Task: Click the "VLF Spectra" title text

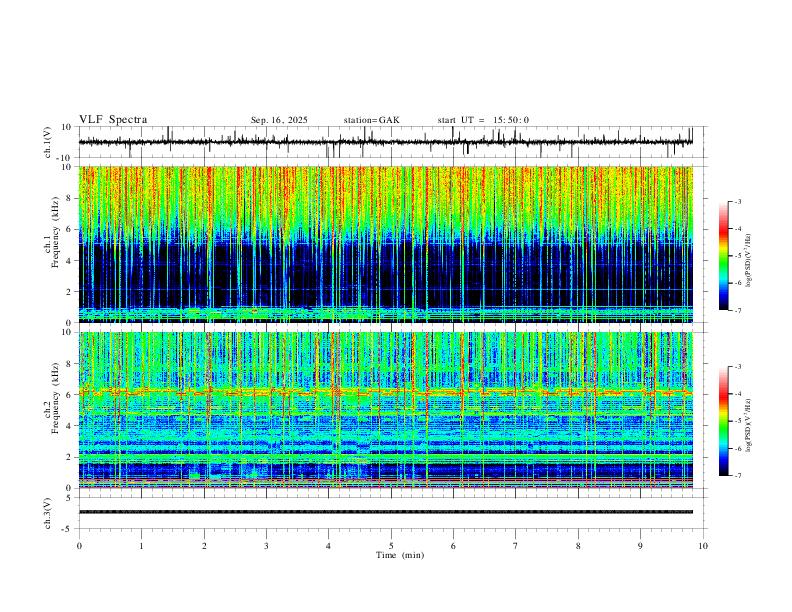Action: [x=113, y=120]
